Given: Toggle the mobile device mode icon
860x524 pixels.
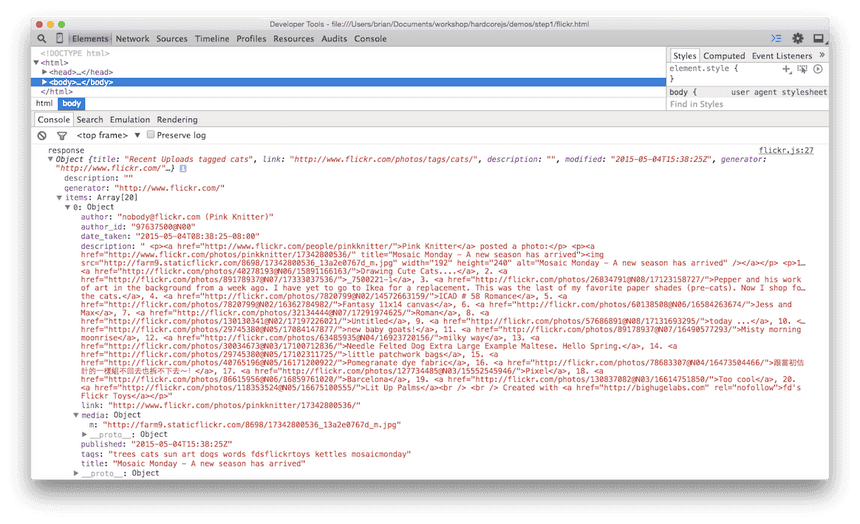Looking at the screenshot, I should [x=60, y=39].
